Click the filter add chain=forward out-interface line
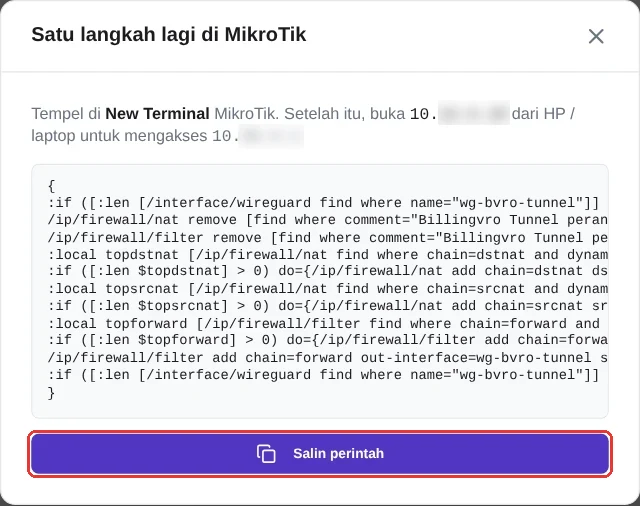The image size is (640, 506). point(327,358)
